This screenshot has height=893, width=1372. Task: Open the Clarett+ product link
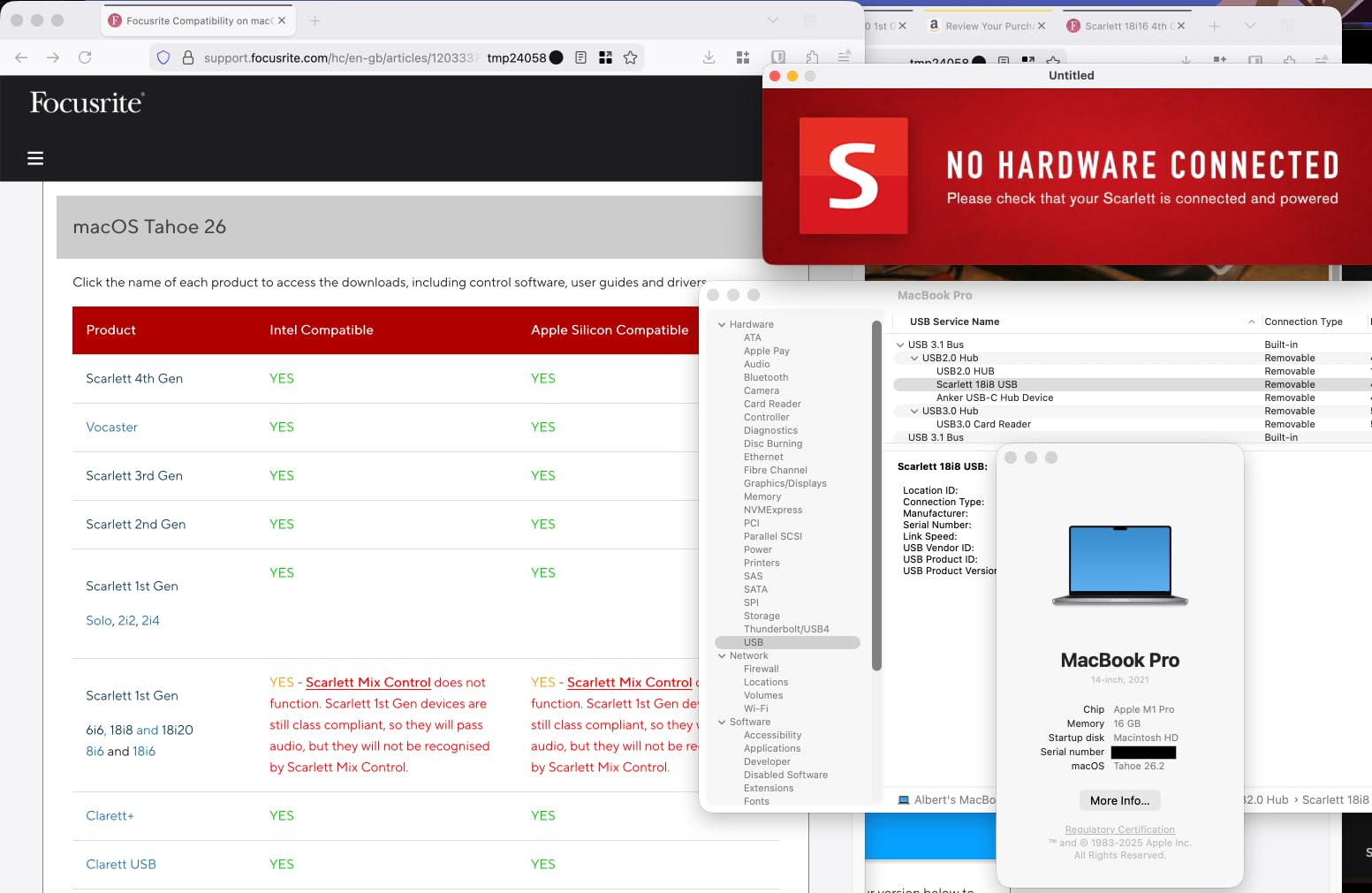[x=110, y=816]
